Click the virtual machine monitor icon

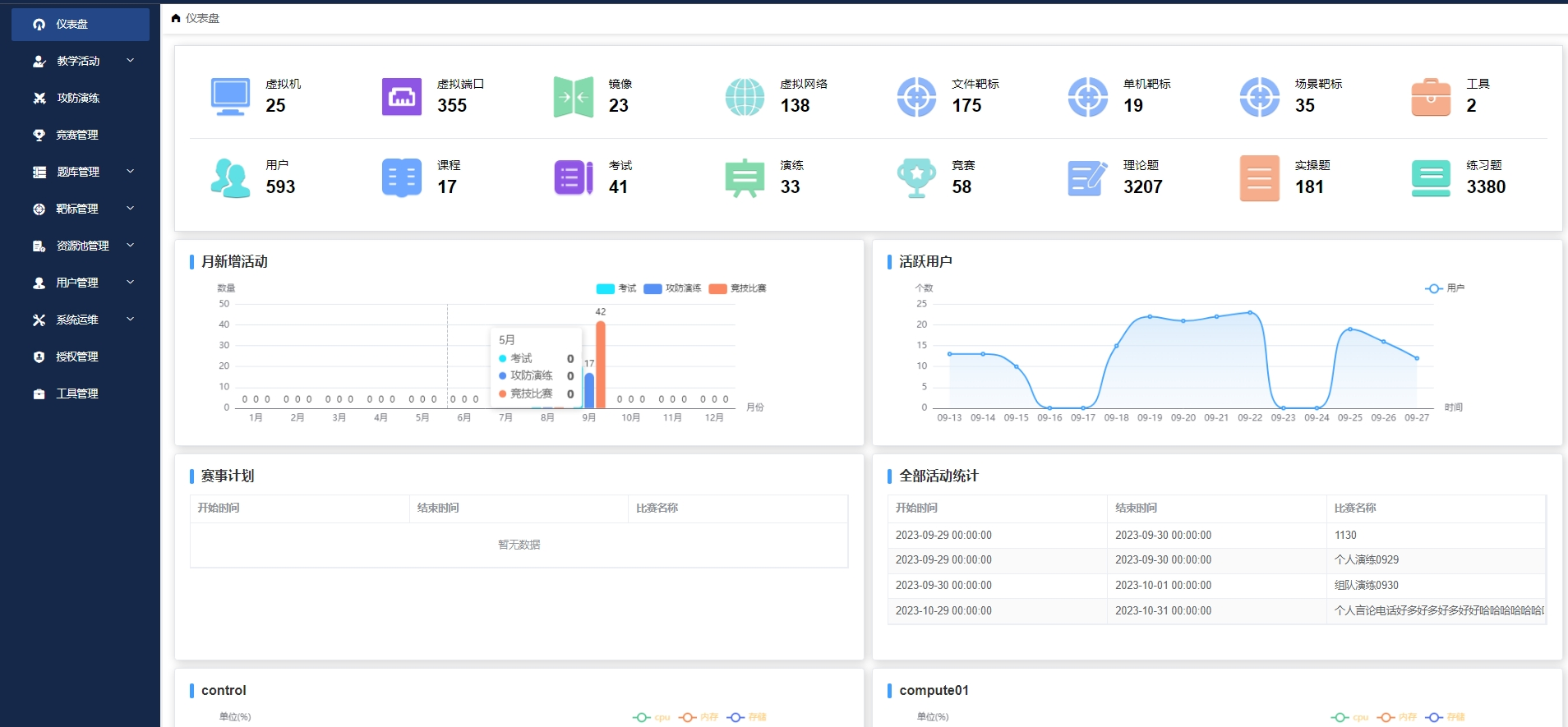click(230, 97)
